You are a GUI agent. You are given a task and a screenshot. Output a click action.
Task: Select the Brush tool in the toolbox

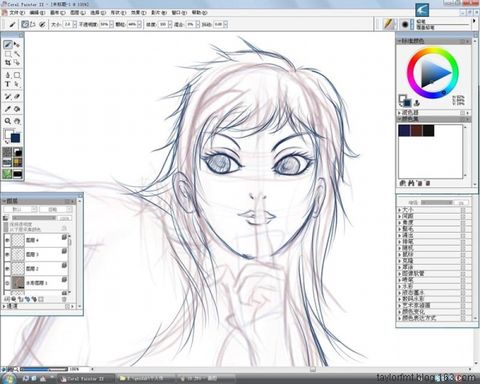(8, 45)
